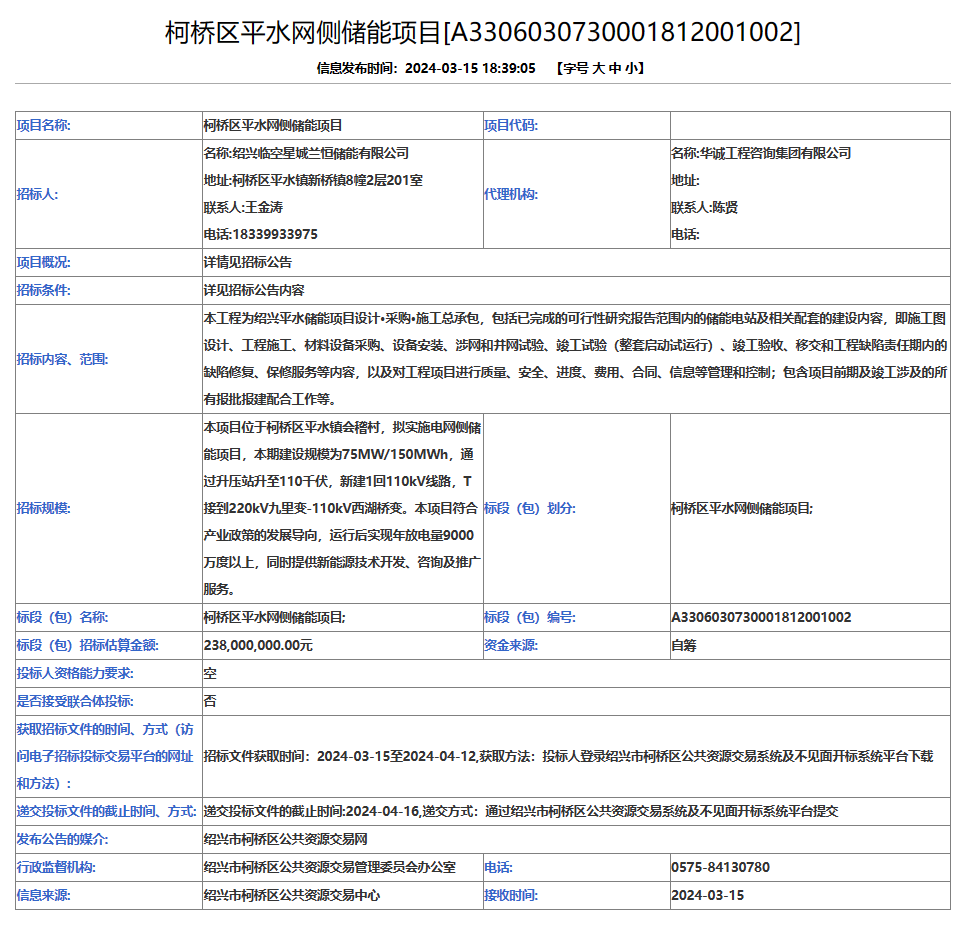Click the 是否接受联合体投标 label
968x927 pixels.
click(x=75, y=702)
